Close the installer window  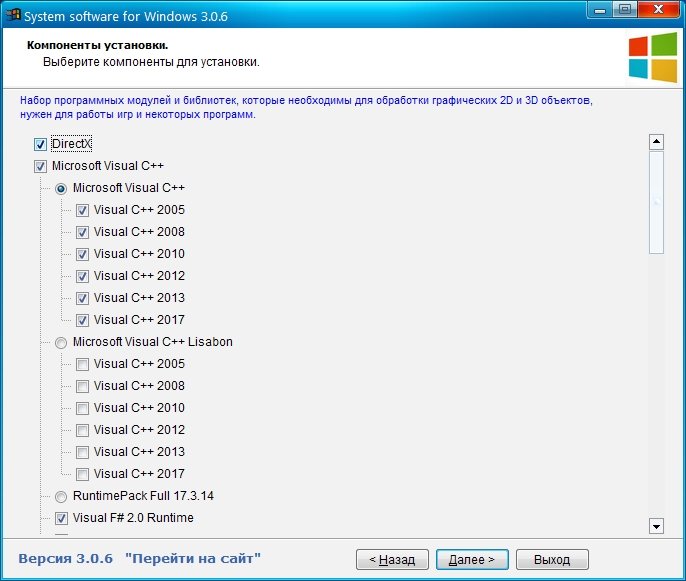pyautogui.click(x=658, y=9)
